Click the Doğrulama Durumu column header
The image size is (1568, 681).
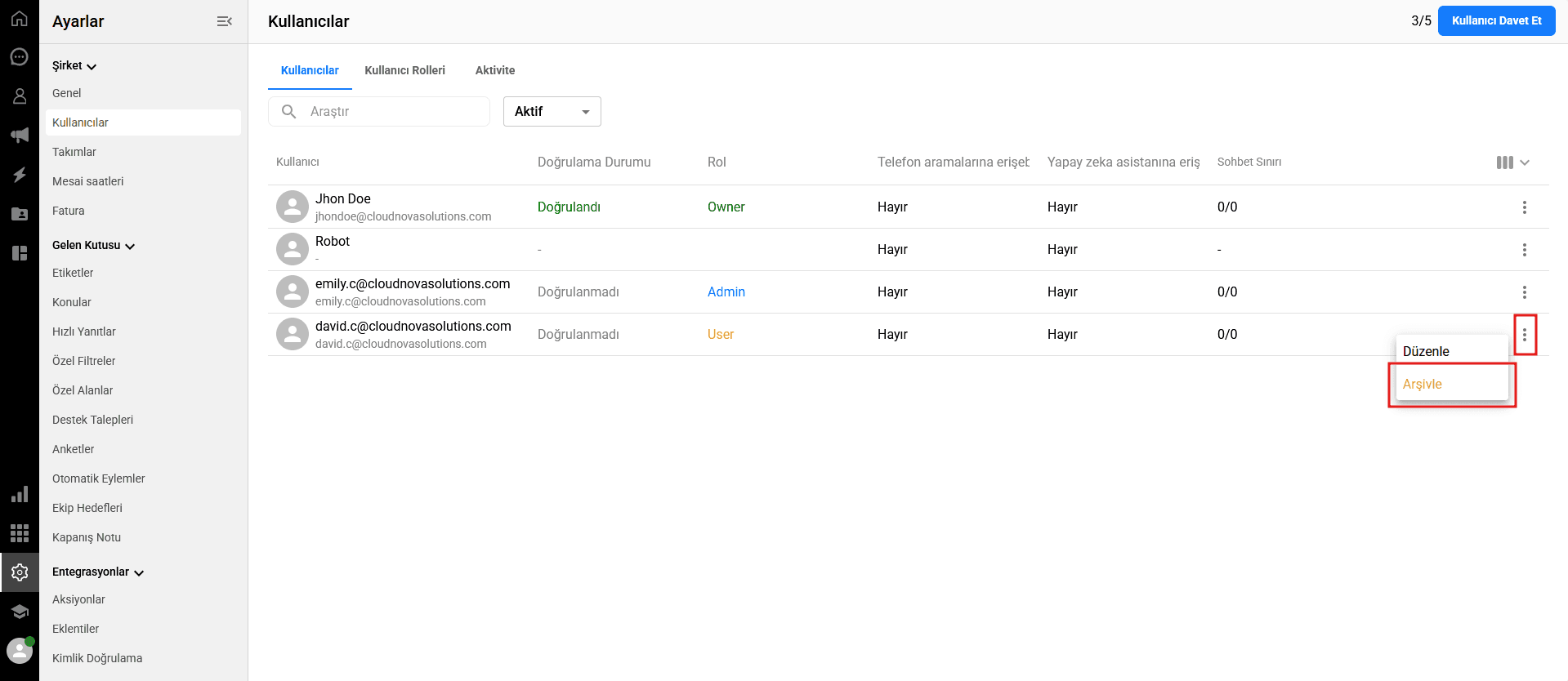coord(594,162)
